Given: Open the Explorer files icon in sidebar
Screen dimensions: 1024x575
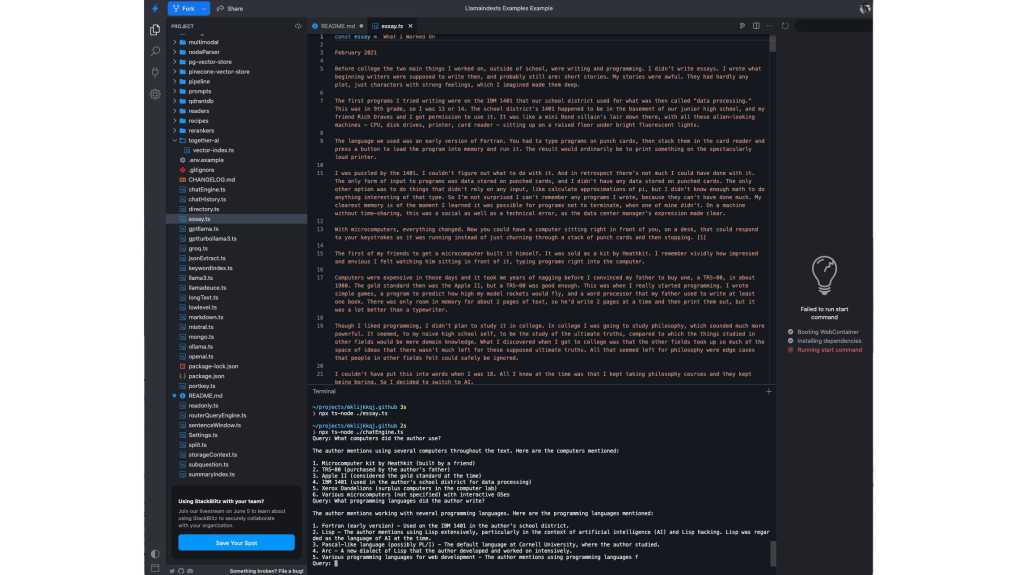Looking at the screenshot, I should pos(155,30).
